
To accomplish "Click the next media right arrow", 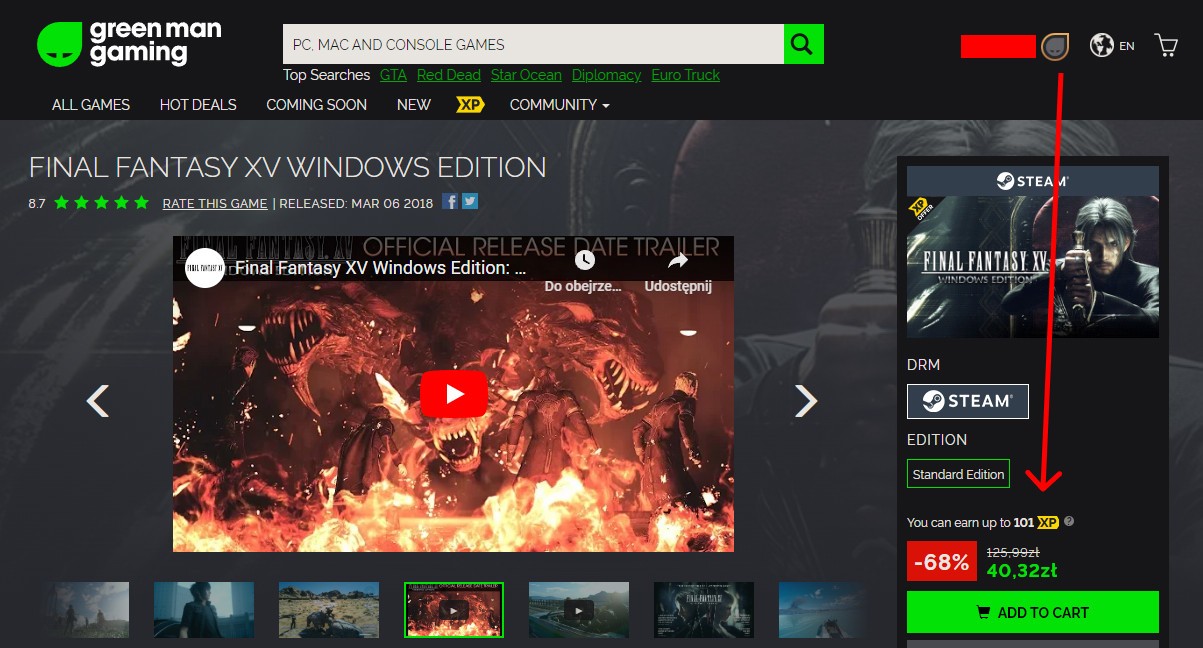I will tap(806, 401).
